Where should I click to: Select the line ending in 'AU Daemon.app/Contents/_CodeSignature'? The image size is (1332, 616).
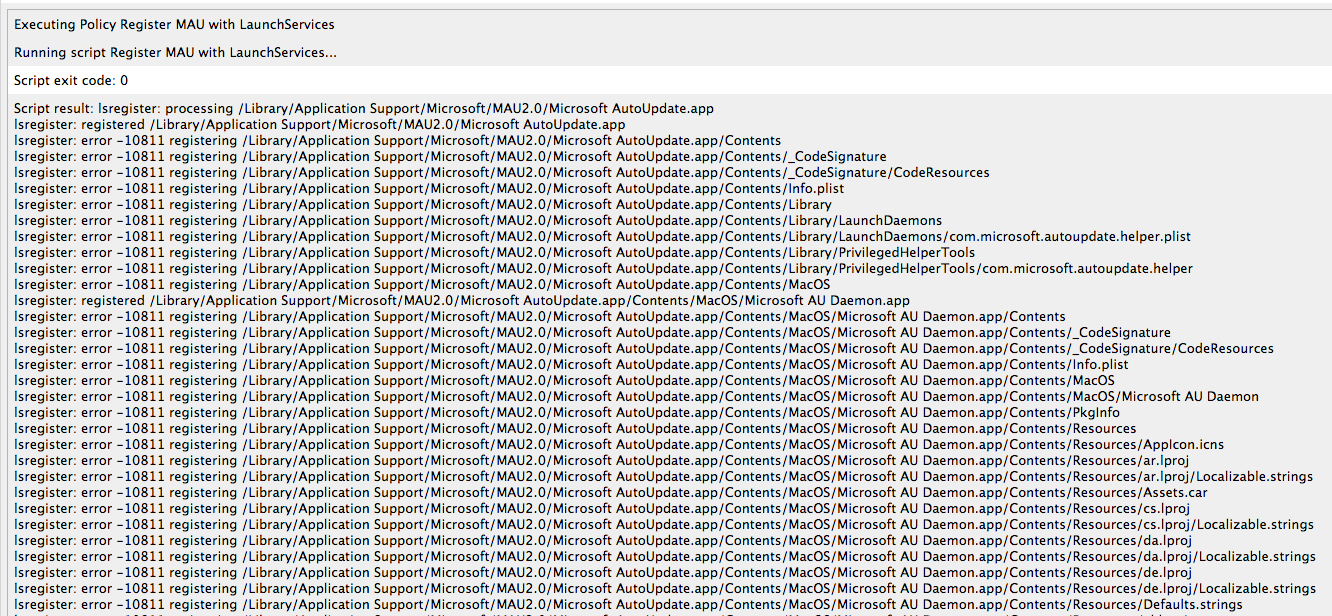[x=592, y=332]
